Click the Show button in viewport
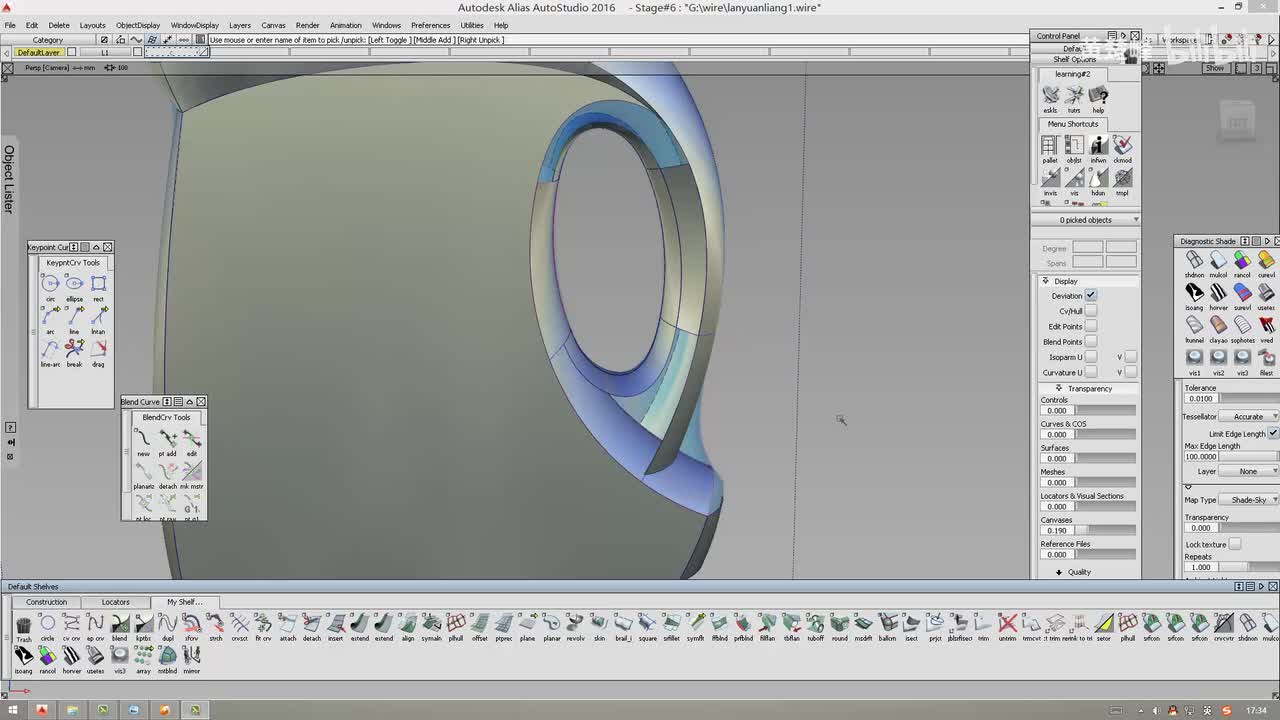The width and height of the screenshot is (1280, 720). point(1215,68)
